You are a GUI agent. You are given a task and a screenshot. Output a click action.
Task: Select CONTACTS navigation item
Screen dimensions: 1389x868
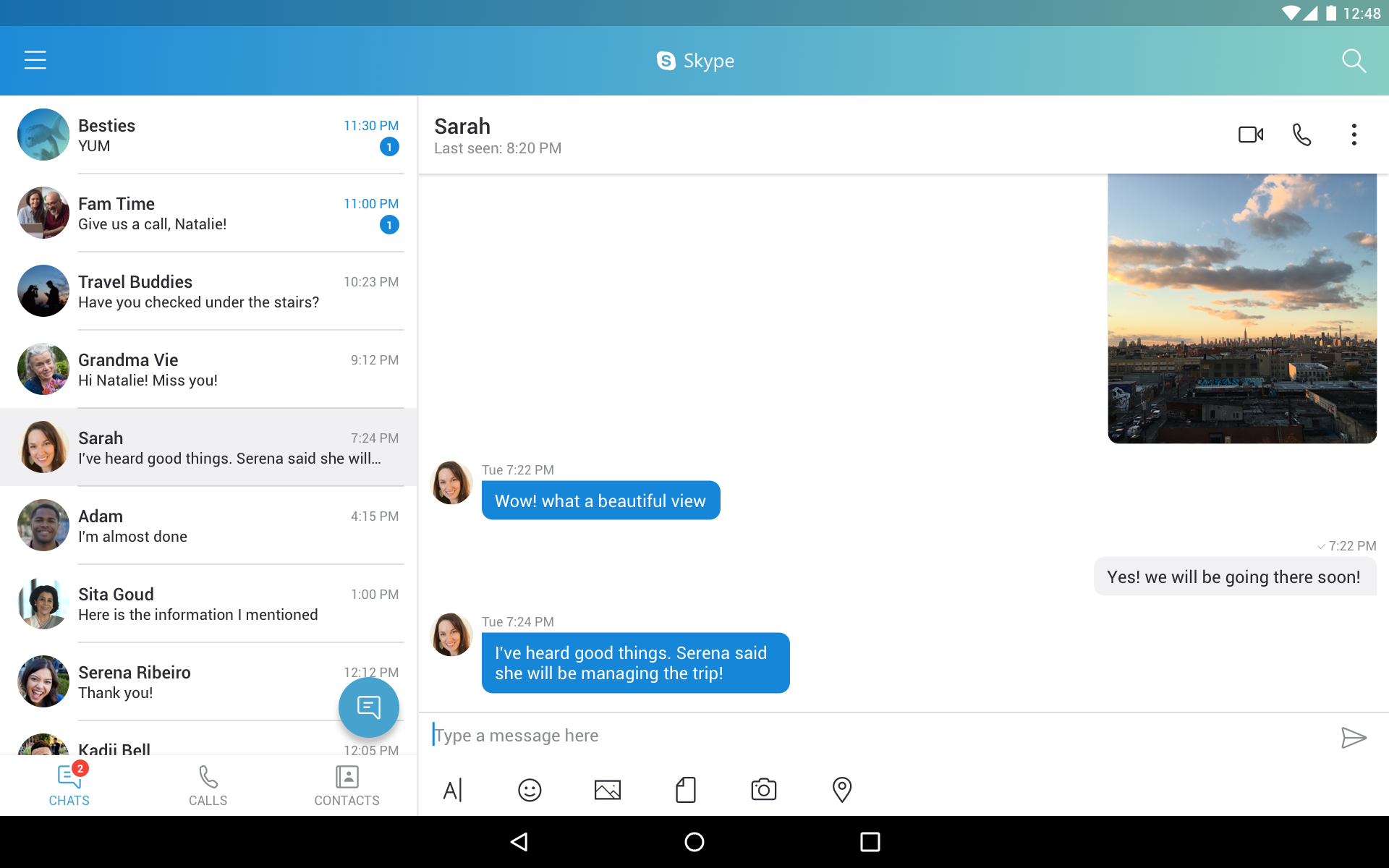[x=347, y=785]
